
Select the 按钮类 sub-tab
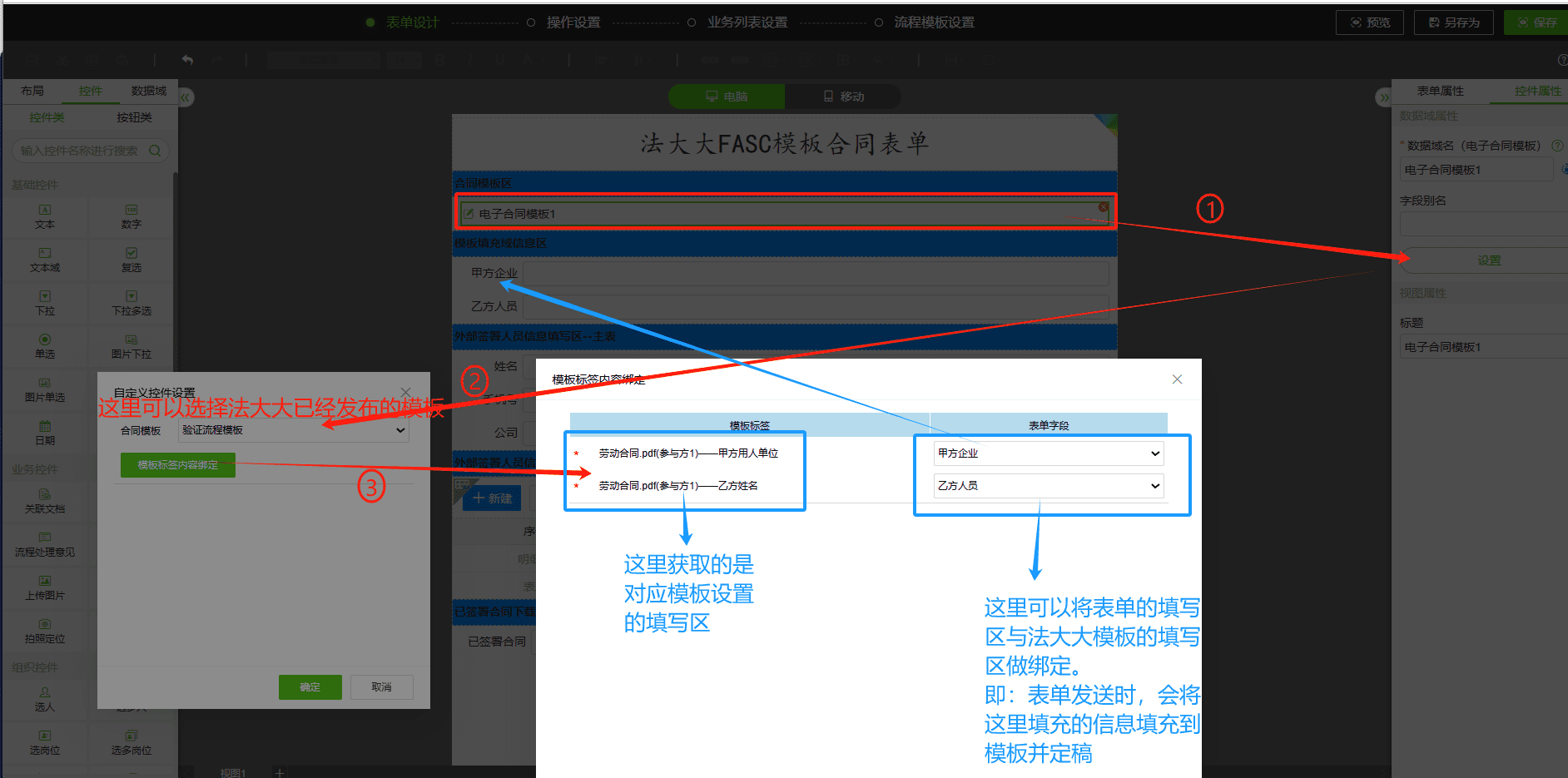134,117
